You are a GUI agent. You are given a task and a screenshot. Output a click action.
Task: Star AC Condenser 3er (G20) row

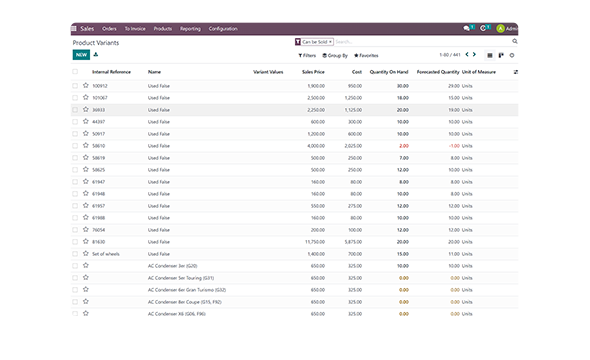(x=86, y=266)
